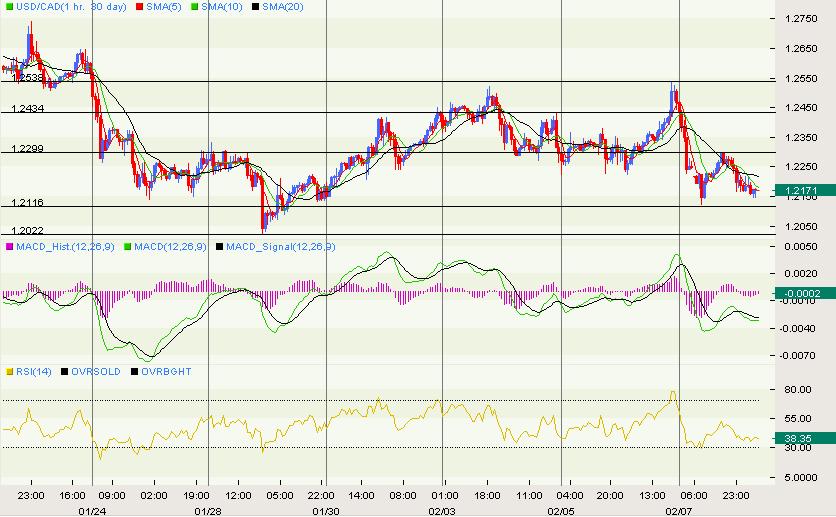Click the 16:00 time axis label

[73, 496]
